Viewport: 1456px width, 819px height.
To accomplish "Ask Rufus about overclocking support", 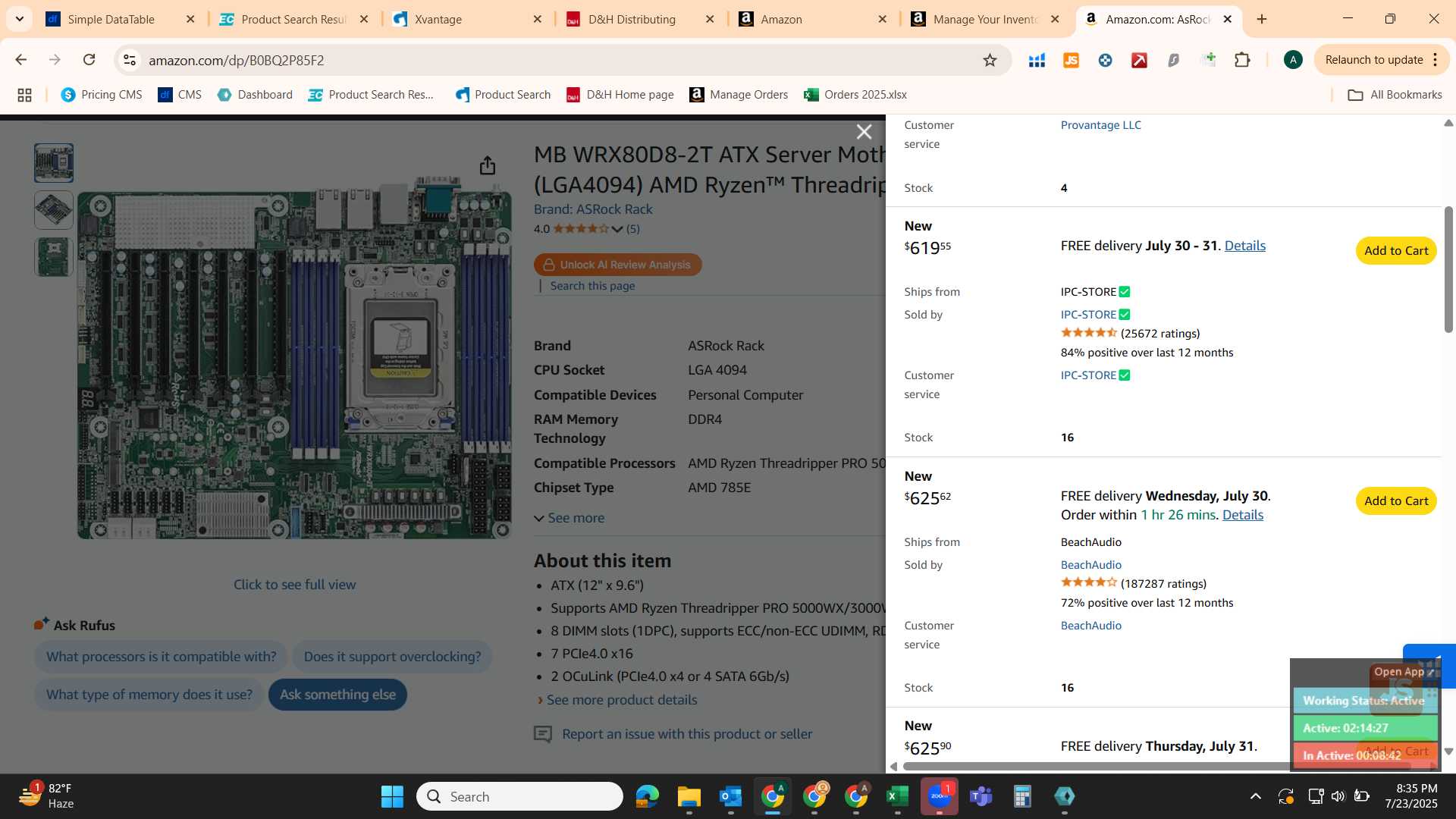I will point(392,657).
